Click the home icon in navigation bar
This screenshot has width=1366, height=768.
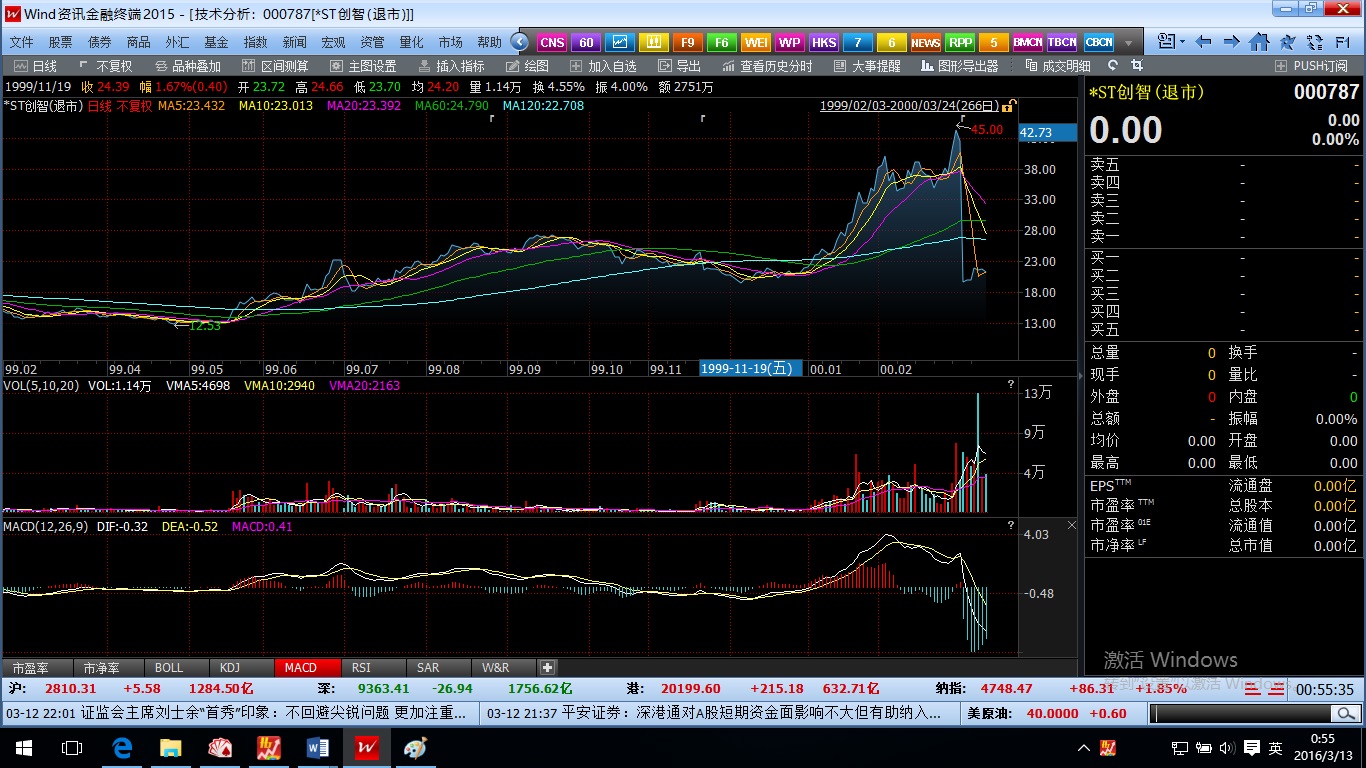point(1259,42)
